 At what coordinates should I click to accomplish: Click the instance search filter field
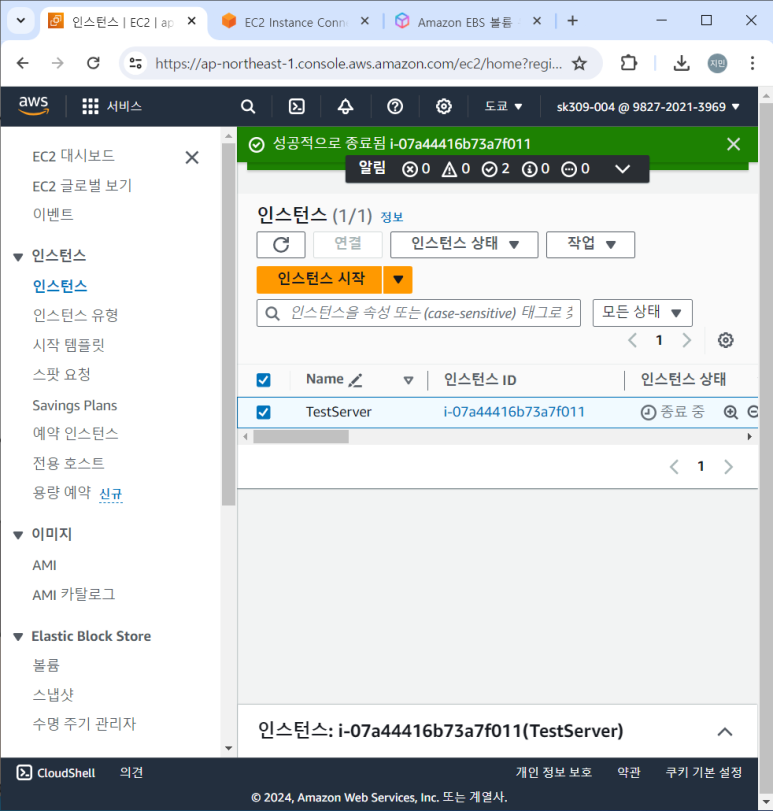click(x=419, y=313)
